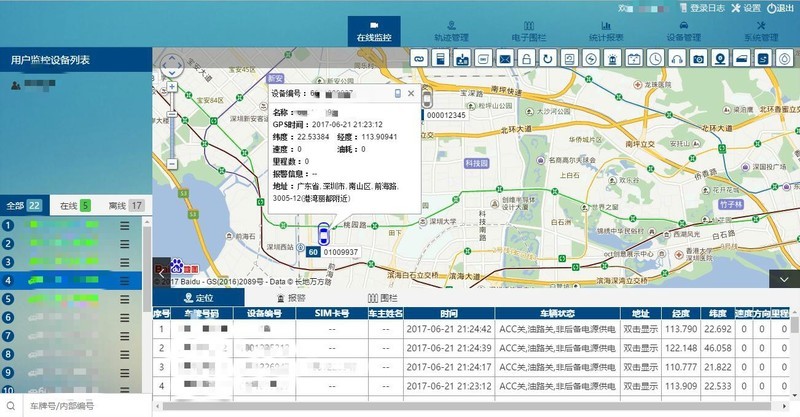
Task: Focus the 车牌号/内部编号 search field
Action: coord(87,406)
